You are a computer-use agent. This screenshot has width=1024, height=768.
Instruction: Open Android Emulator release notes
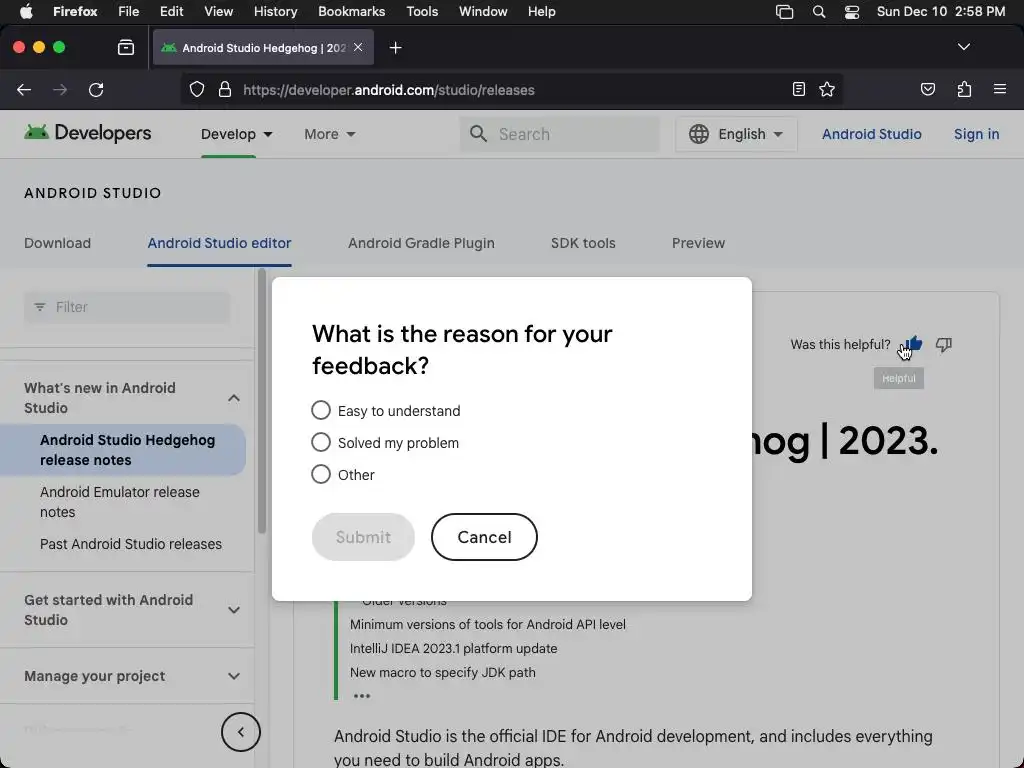[x=120, y=502]
